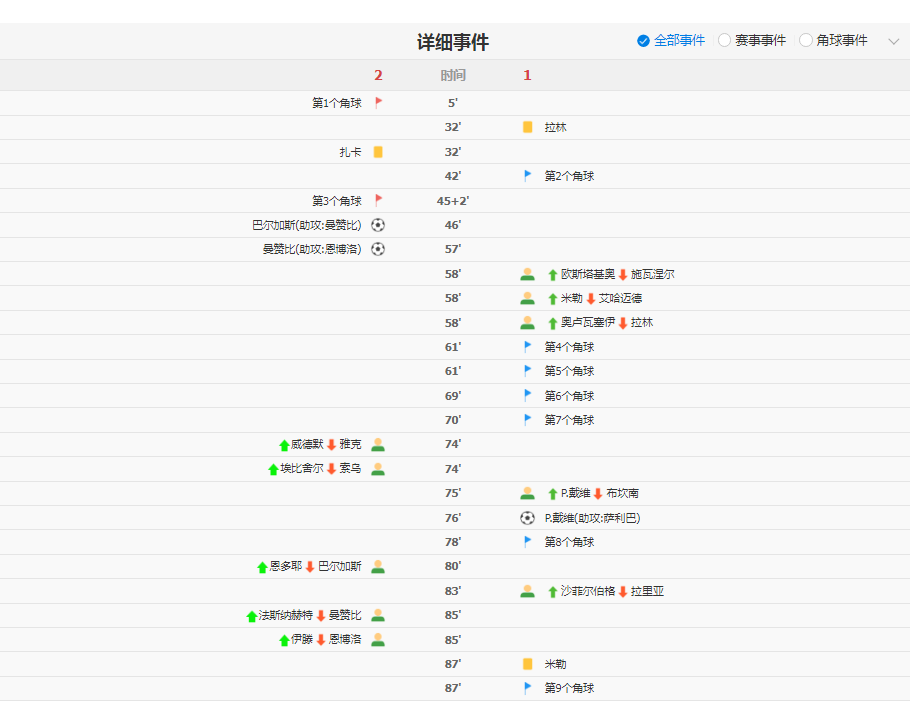Click substitution icon for 奥卢瓦塞伊 row

[528, 323]
